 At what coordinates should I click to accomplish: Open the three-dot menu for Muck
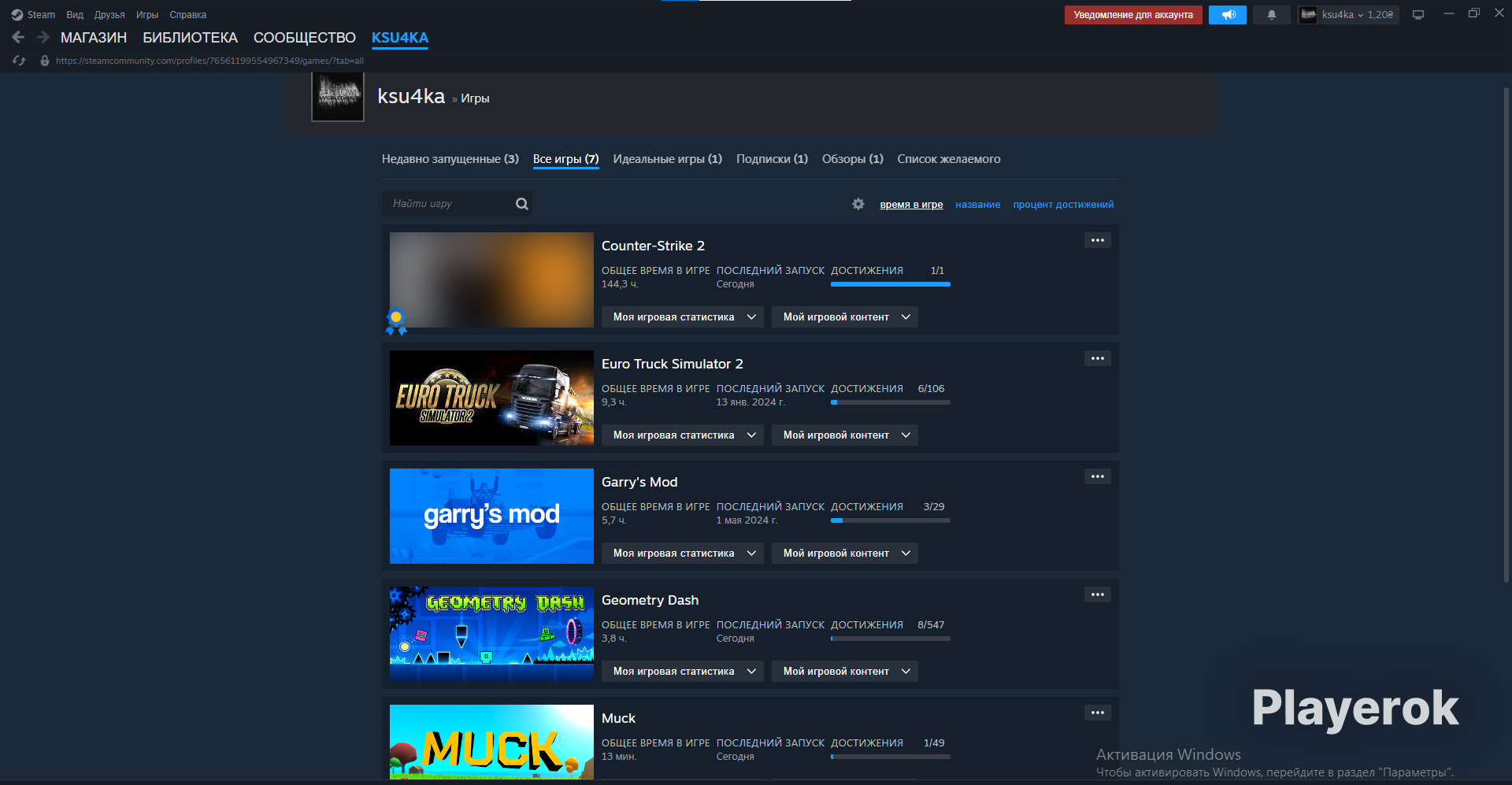pyautogui.click(x=1098, y=713)
